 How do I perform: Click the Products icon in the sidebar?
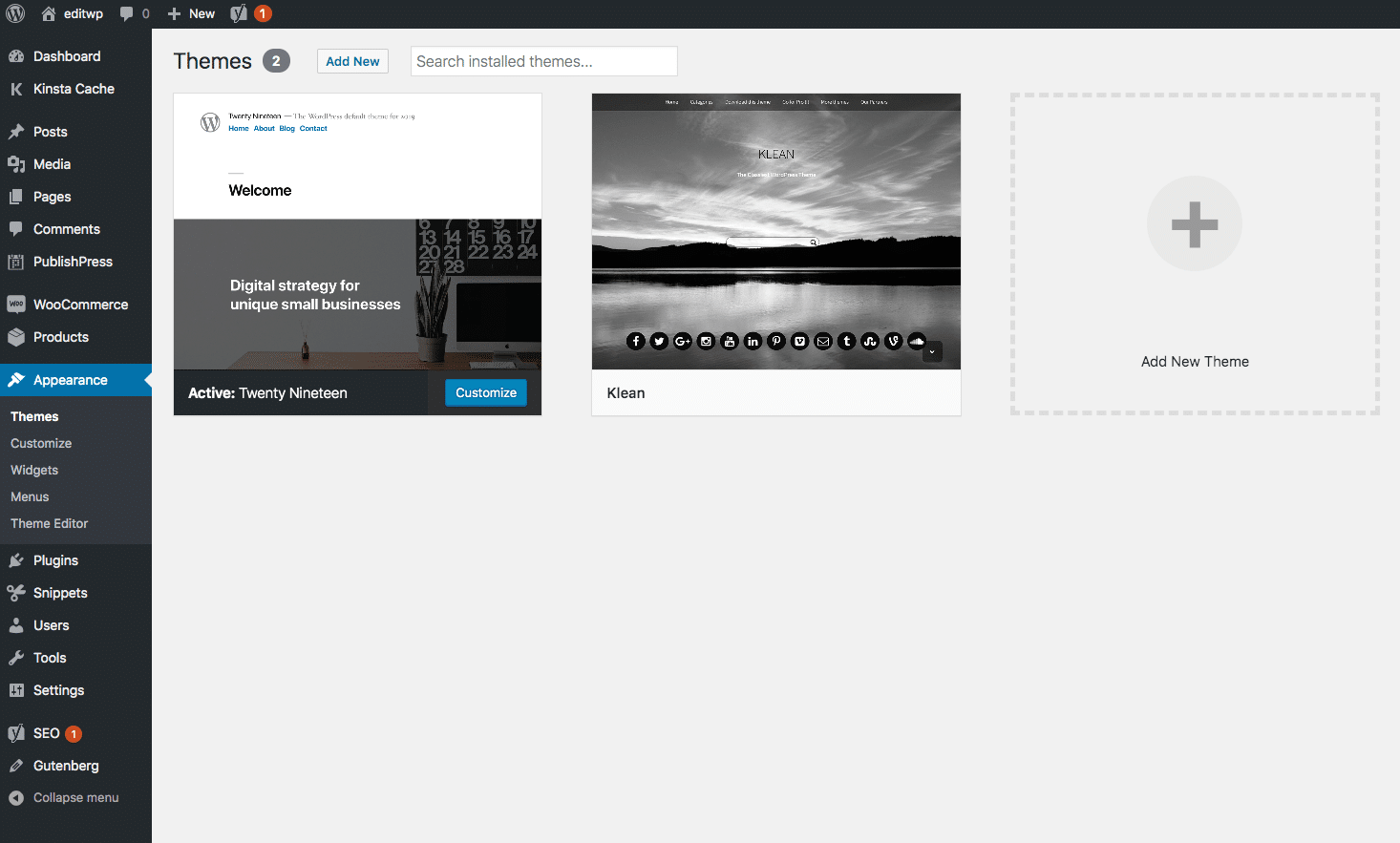click(x=19, y=337)
